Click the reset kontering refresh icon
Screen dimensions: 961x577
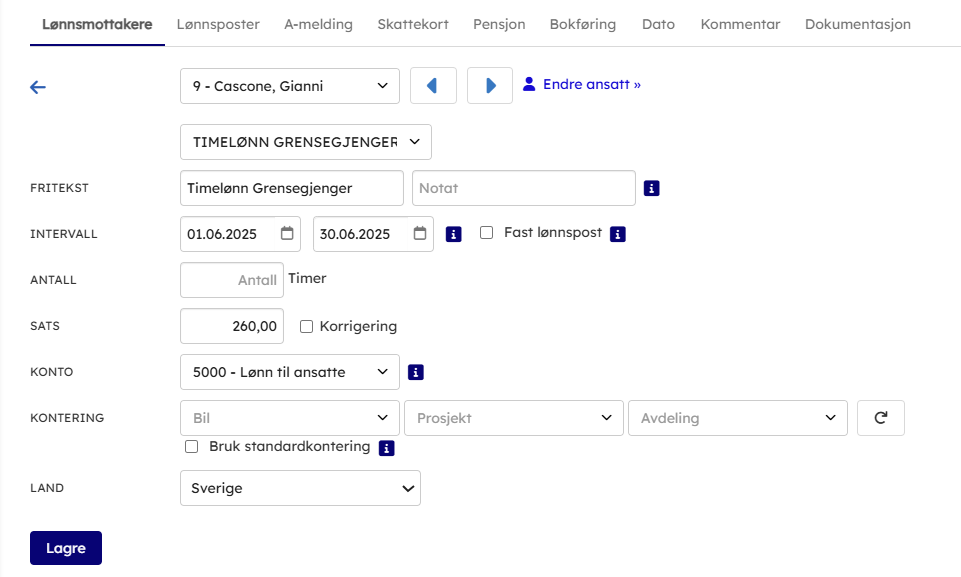pyautogui.click(x=880, y=418)
